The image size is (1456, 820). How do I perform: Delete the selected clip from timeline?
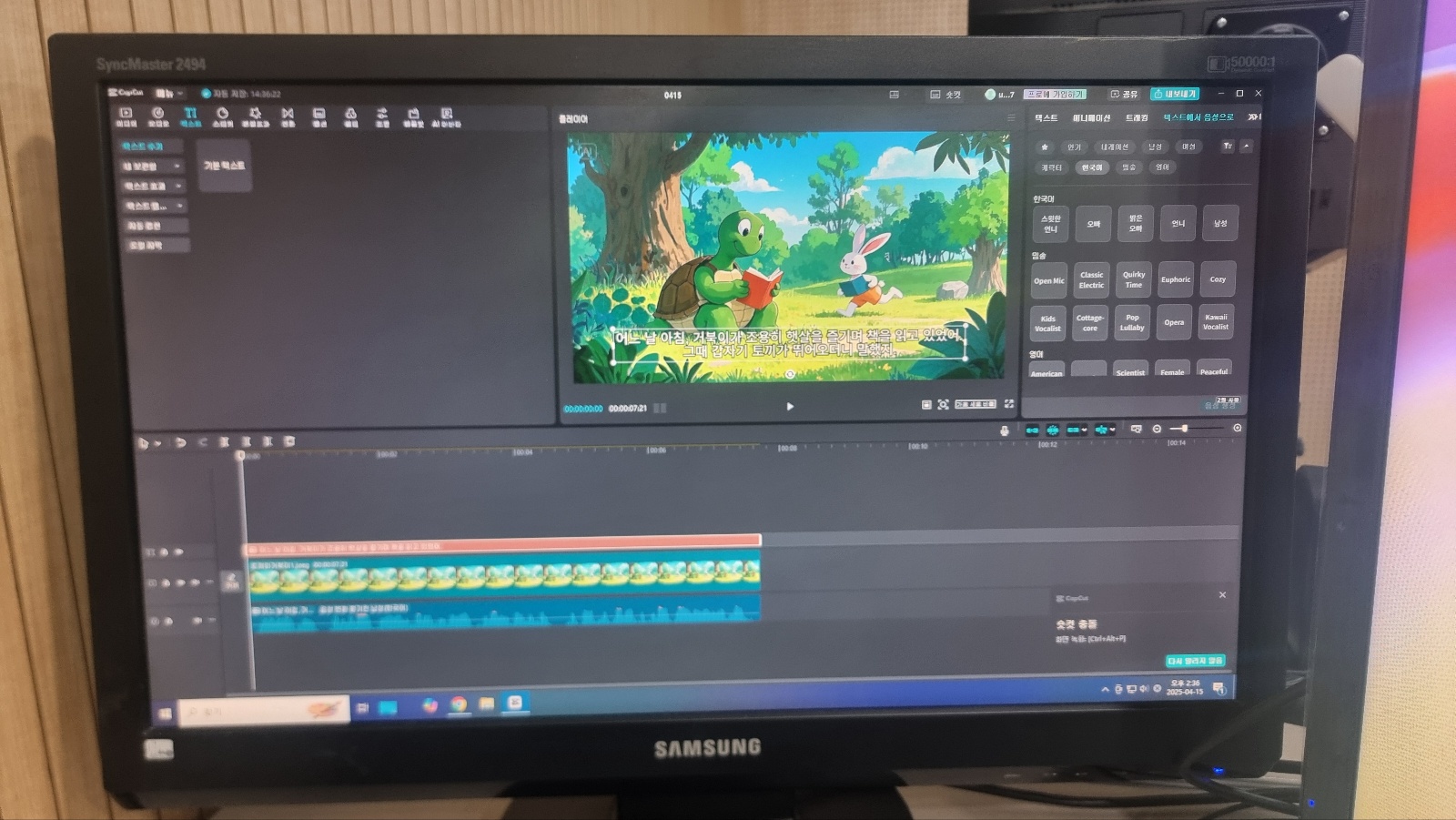(x=289, y=441)
